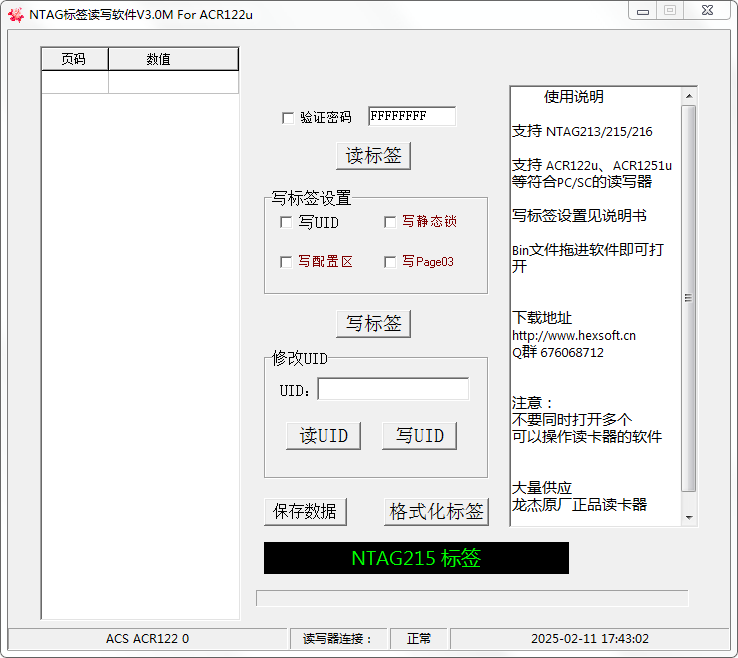Click the Q群 676068712 text
Screen dimensions: 738x658
(558, 353)
